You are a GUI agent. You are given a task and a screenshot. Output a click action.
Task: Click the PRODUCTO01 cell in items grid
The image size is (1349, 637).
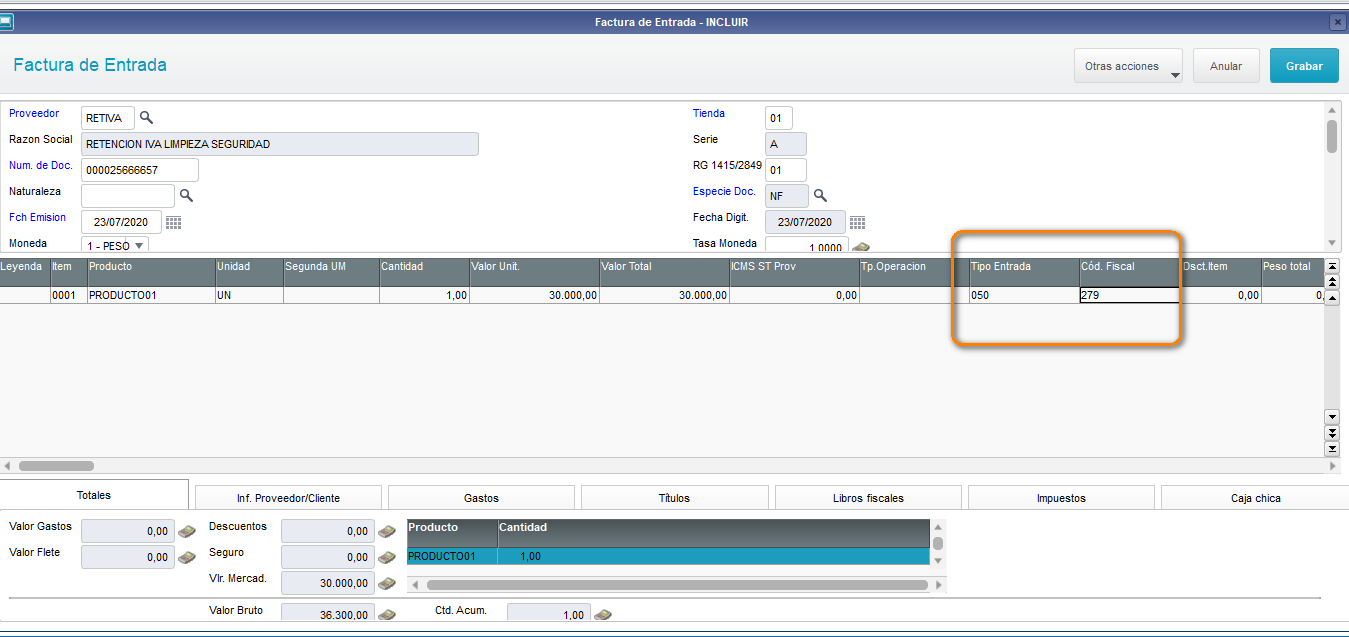pos(150,295)
